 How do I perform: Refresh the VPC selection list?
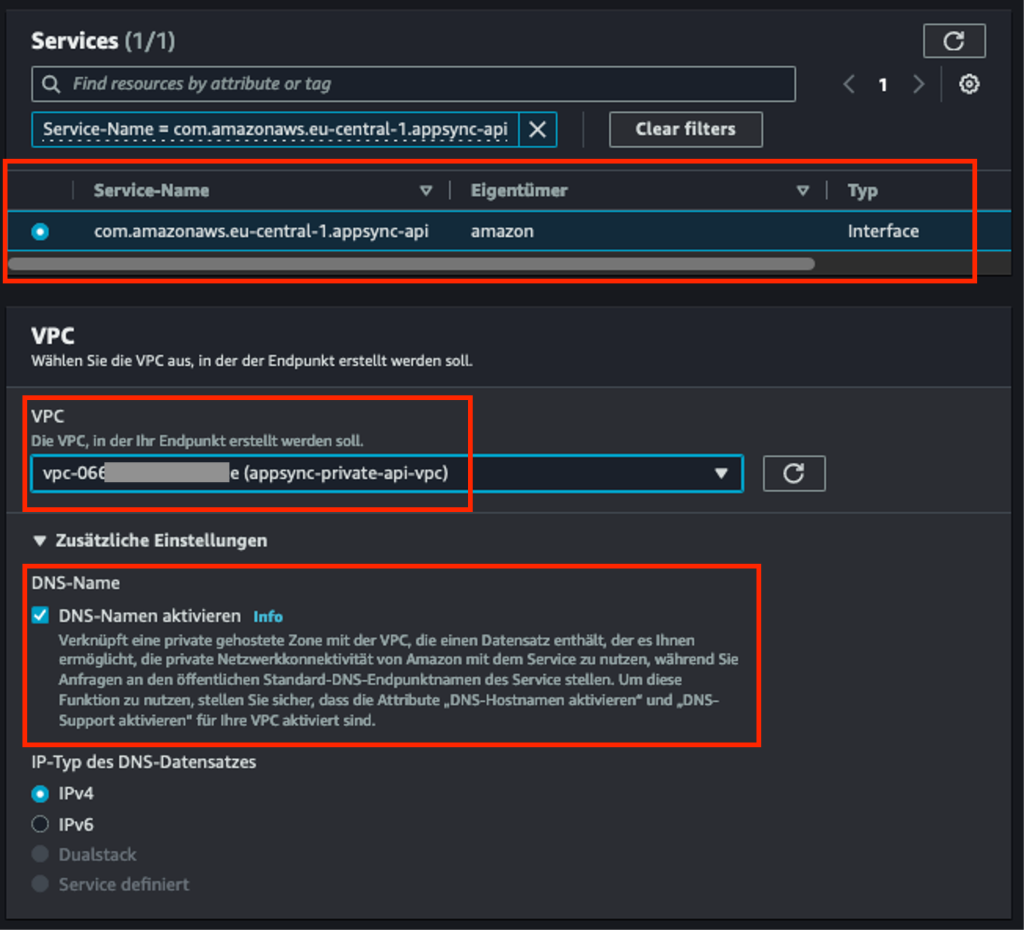point(794,473)
